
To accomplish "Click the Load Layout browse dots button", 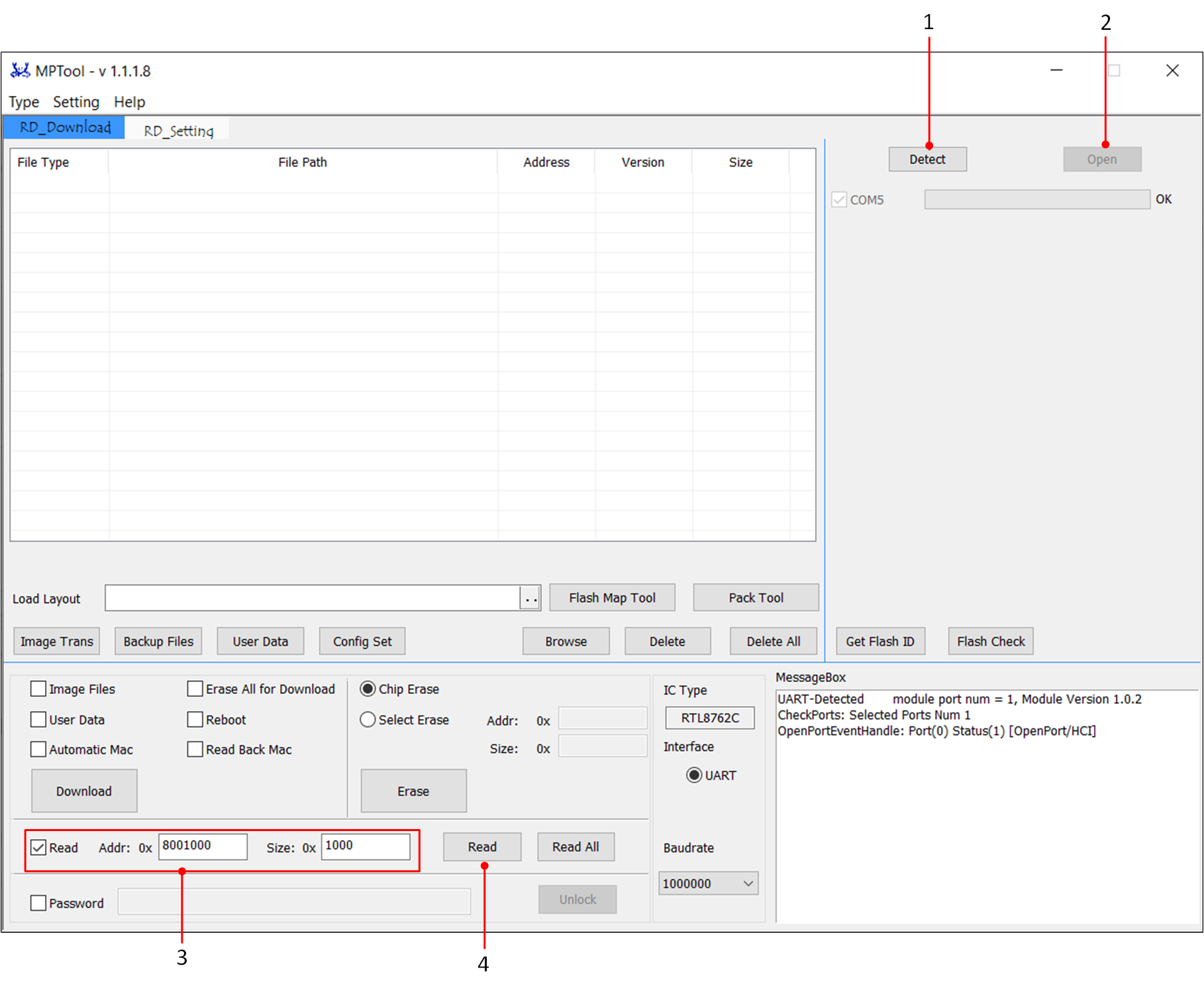I will (530, 598).
